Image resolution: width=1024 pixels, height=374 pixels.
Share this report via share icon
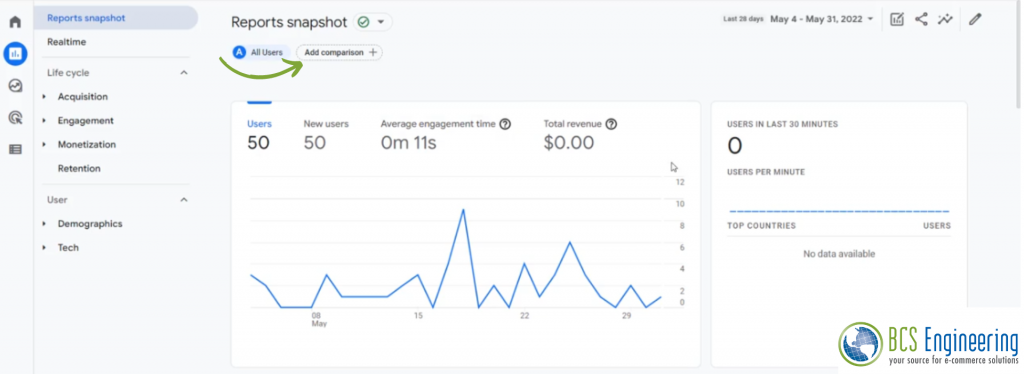921,20
